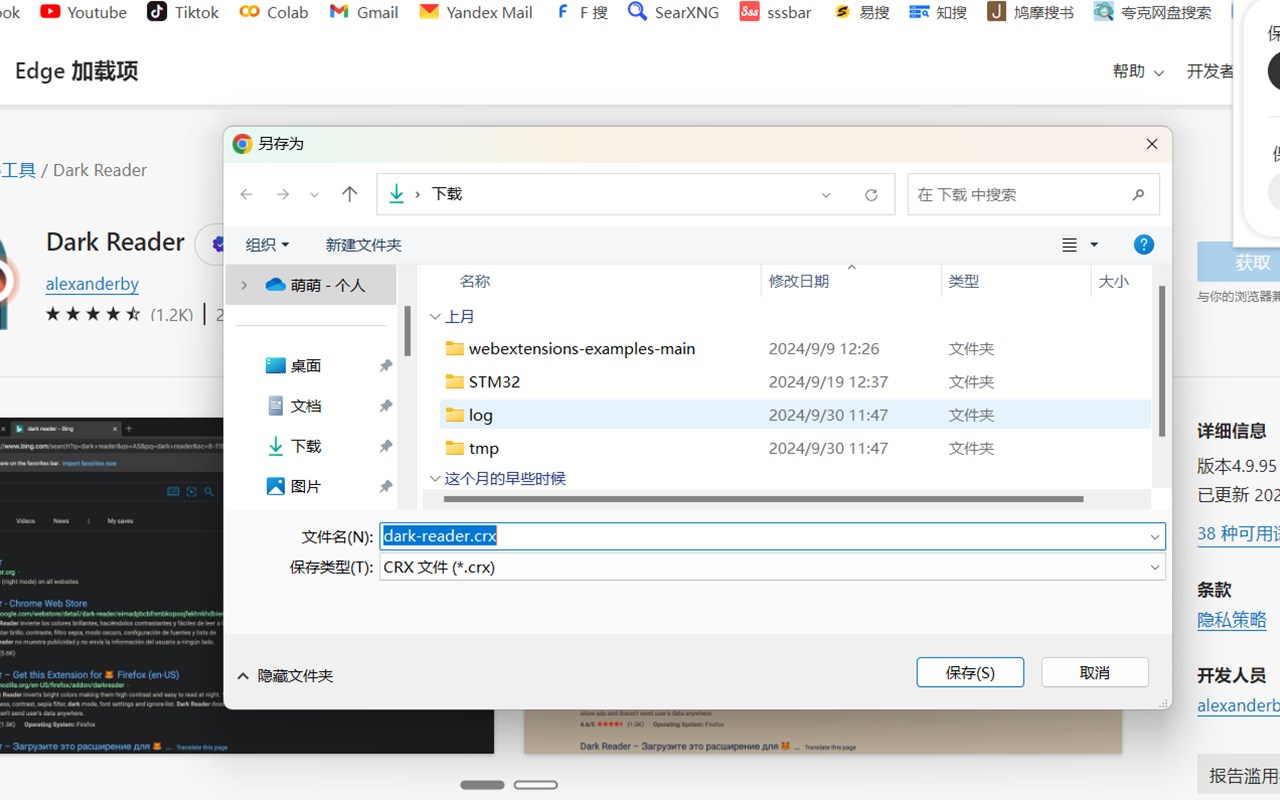Sort by 类型 column header
This screenshot has width=1280, height=800.
coord(964,281)
